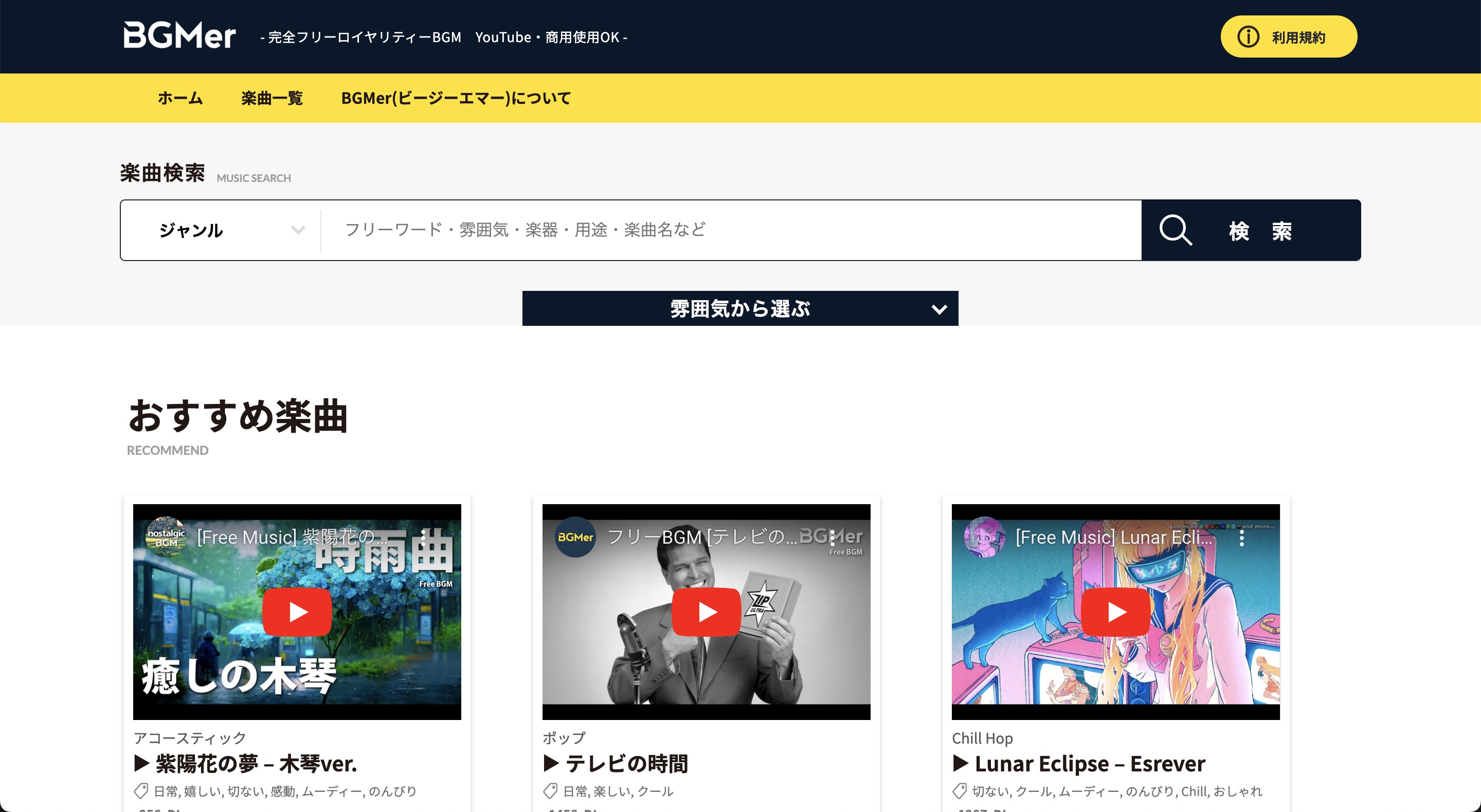Play the 紫陽花の夢 YouTube video

click(297, 612)
